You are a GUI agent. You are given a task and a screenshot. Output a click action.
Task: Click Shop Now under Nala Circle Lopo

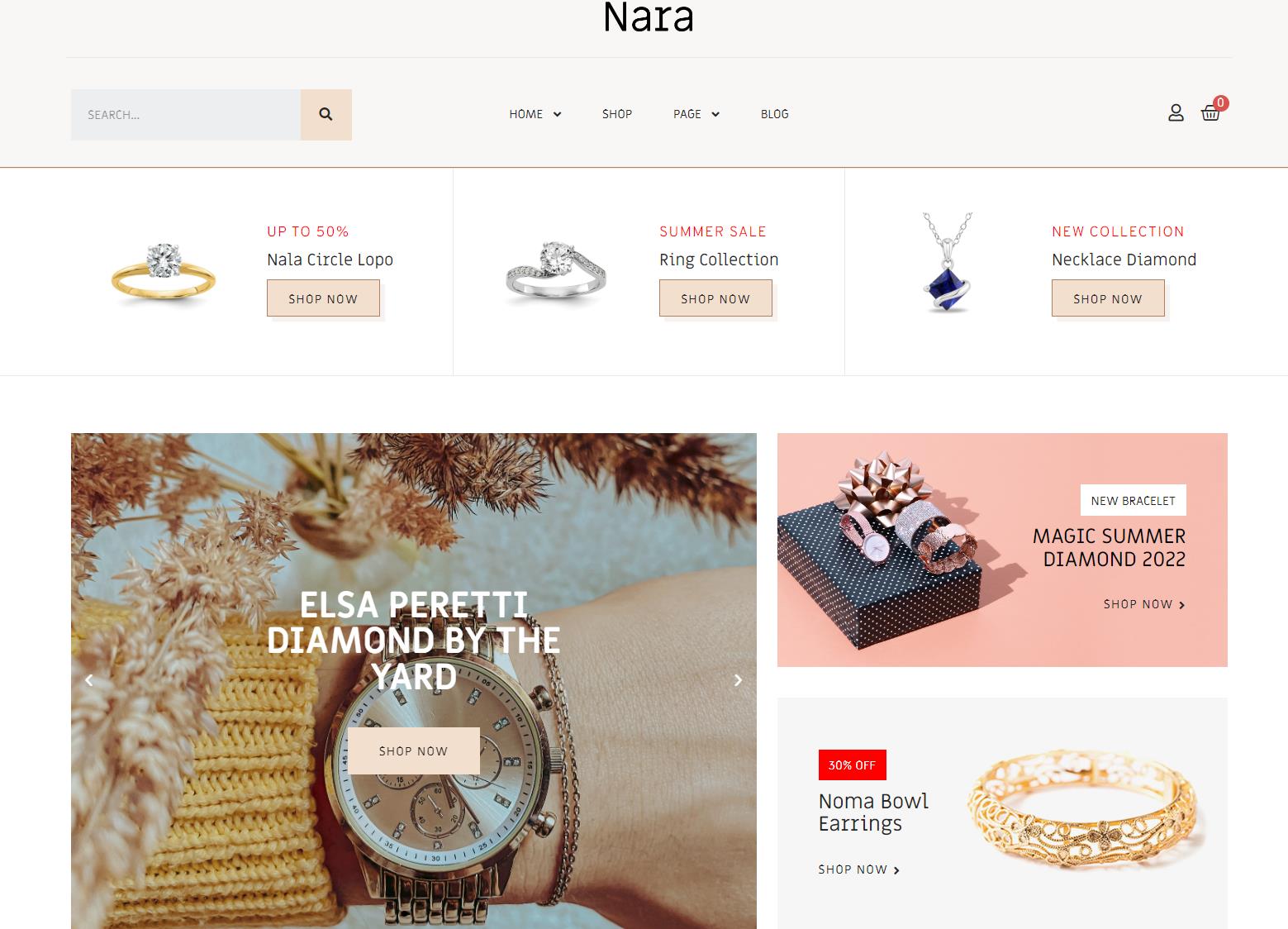tap(323, 298)
